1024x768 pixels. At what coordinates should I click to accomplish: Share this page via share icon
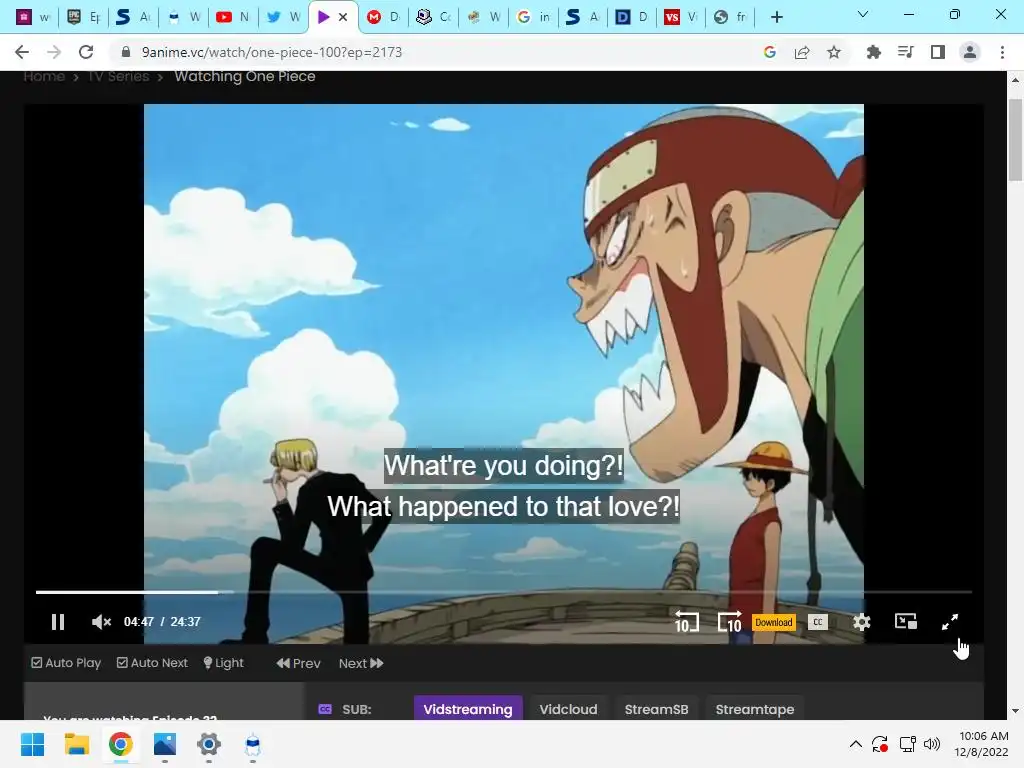[x=802, y=52]
